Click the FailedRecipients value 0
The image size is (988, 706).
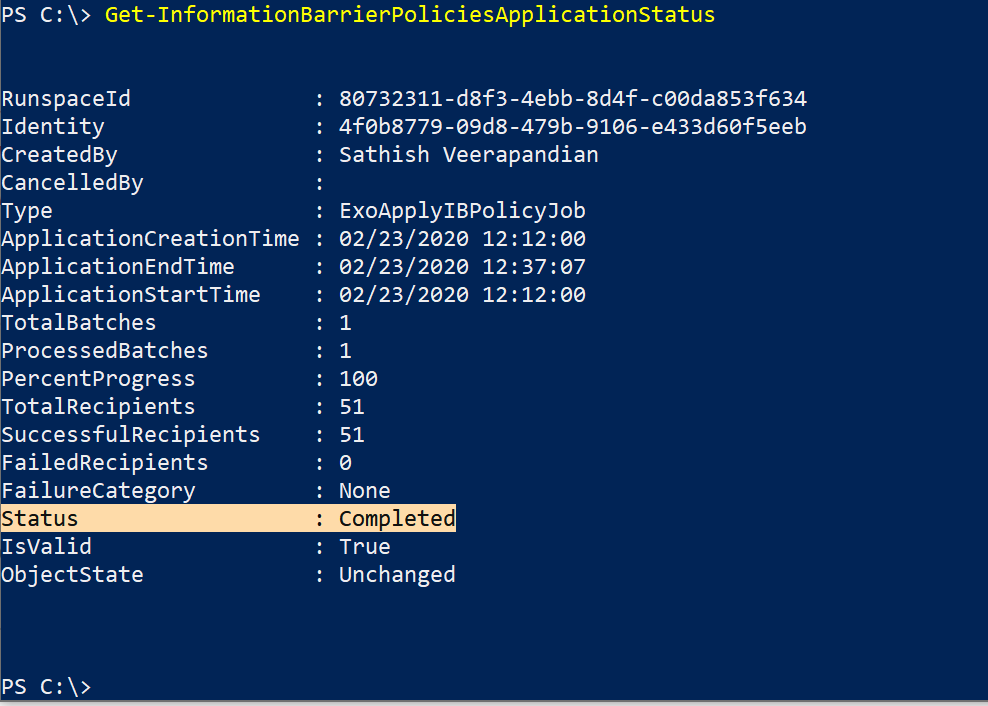click(x=345, y=463)
